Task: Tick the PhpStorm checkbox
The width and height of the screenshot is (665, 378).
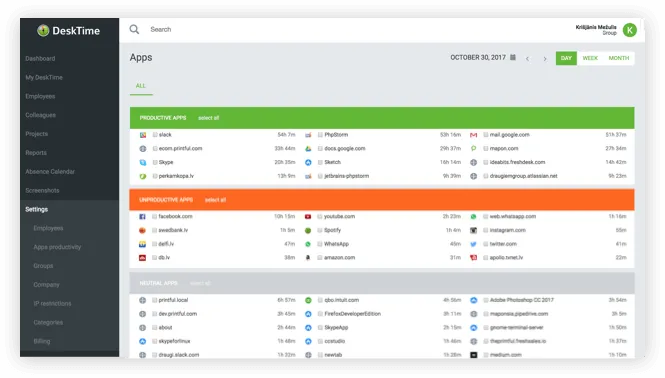Action: pos(320,135)
